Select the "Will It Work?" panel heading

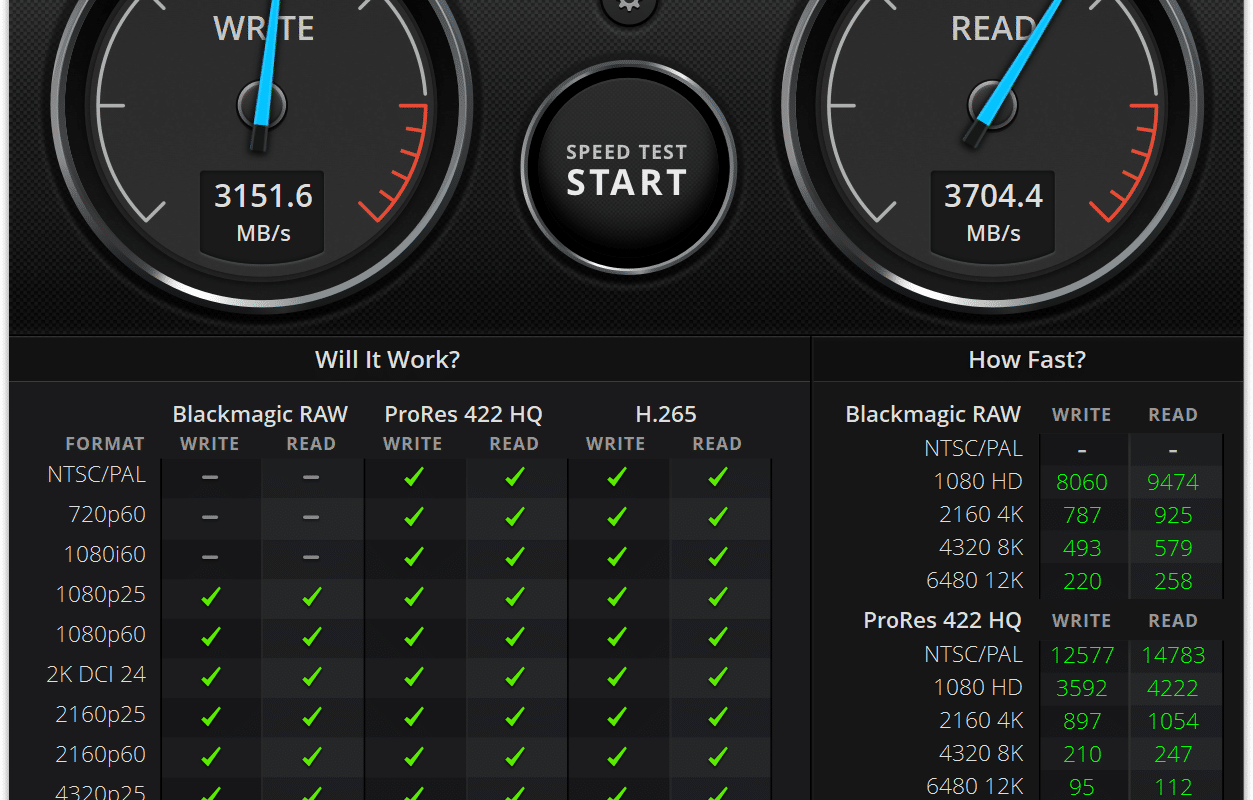pyautogui.click(x=388, y=359)
